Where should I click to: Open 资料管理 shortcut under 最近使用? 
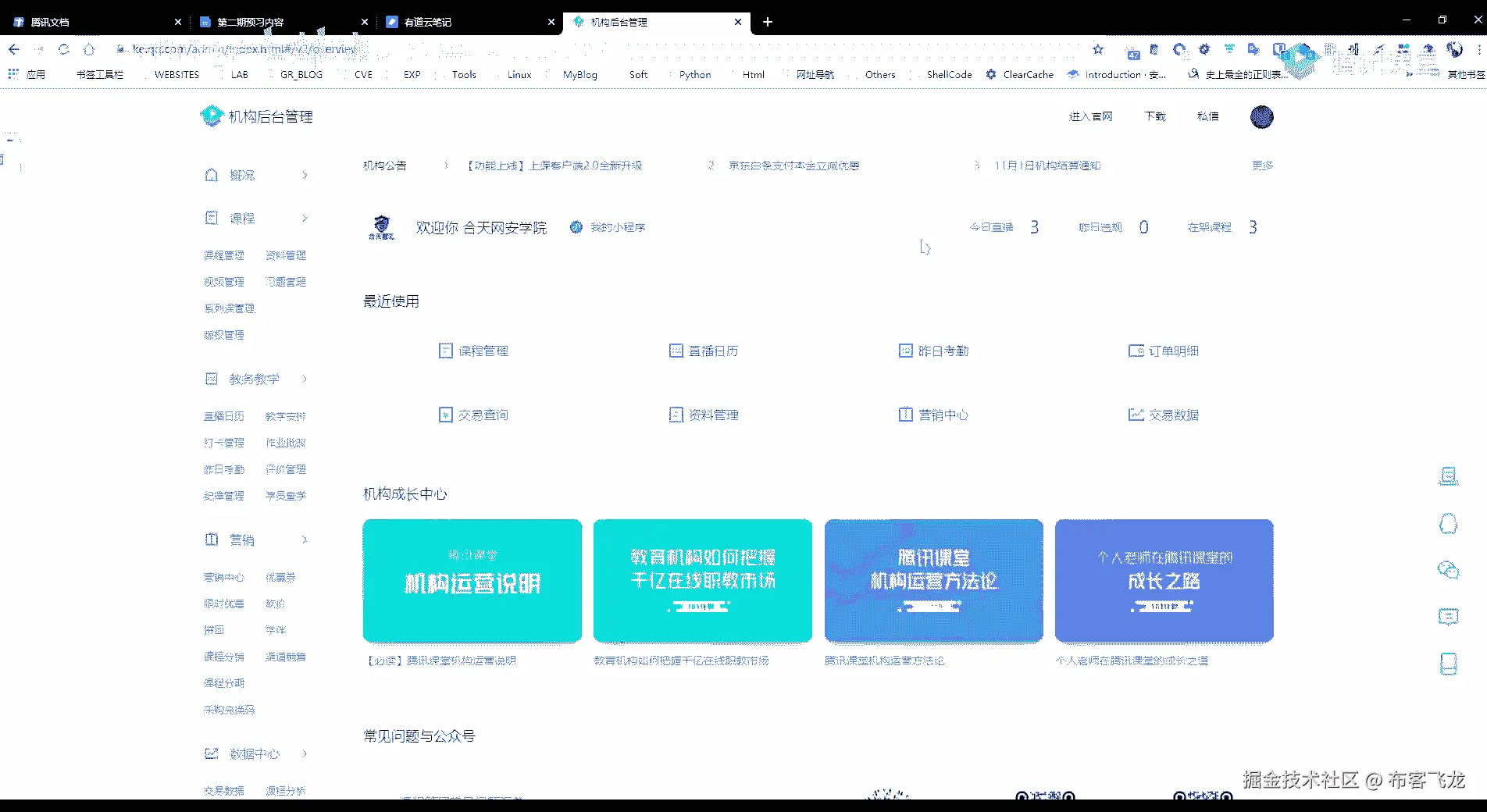pyautogui.click(x=704, y=415)
